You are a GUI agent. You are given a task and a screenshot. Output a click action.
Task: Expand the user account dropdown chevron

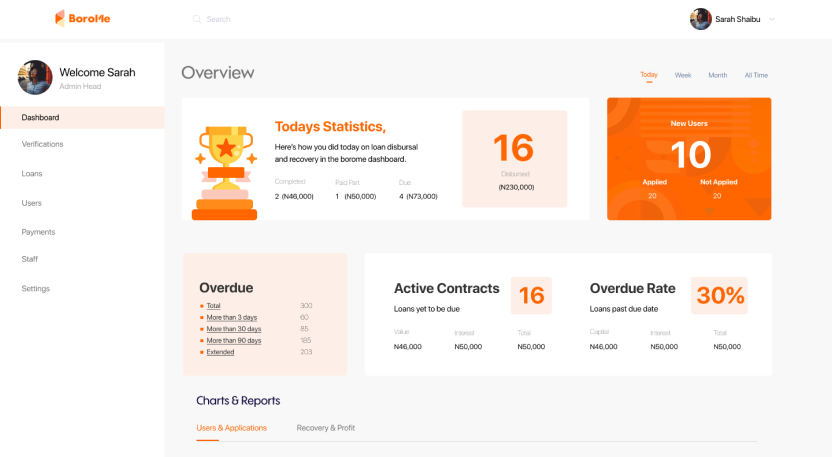coord(772,19)
